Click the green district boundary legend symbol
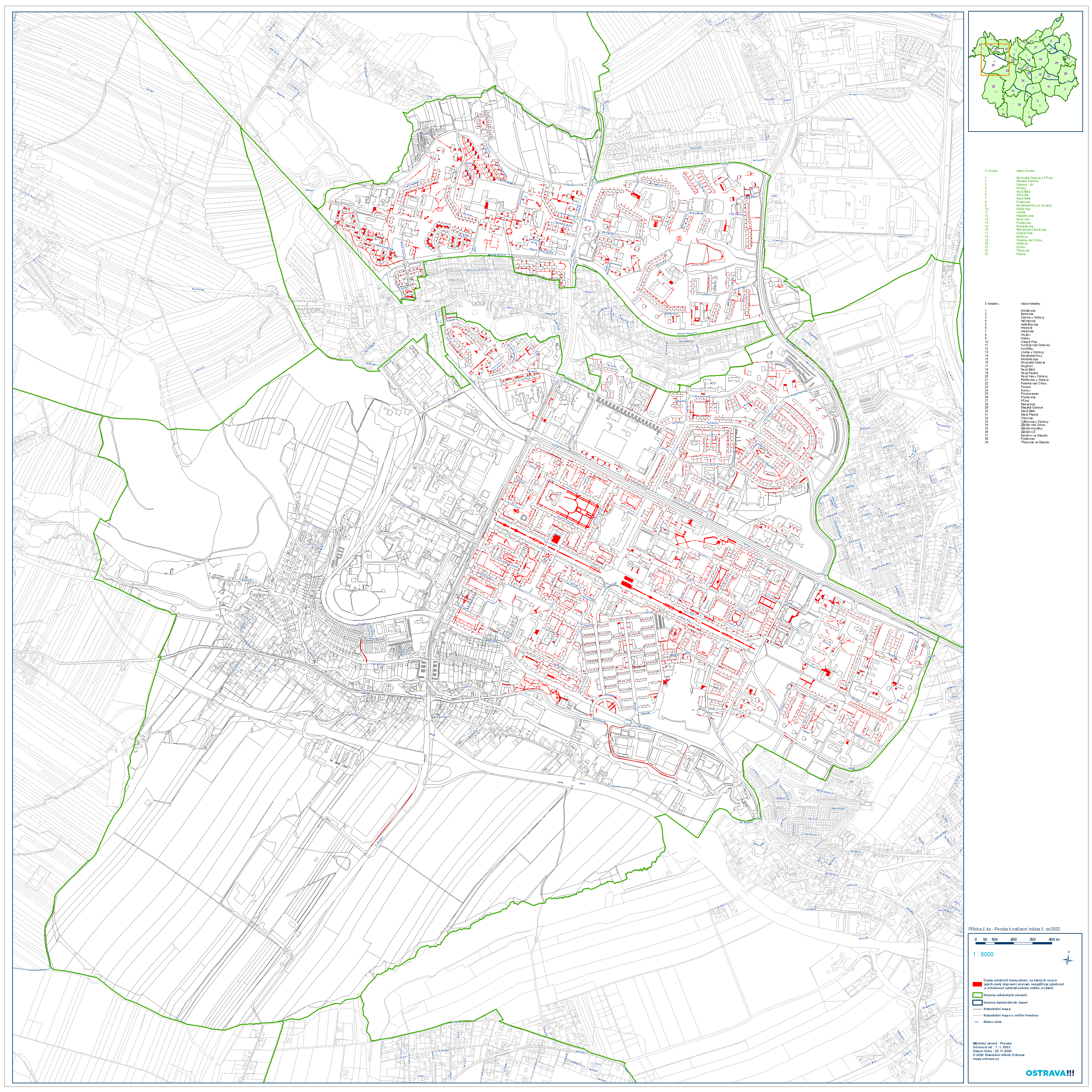The image size is (1092, 1092). (978, 995)
